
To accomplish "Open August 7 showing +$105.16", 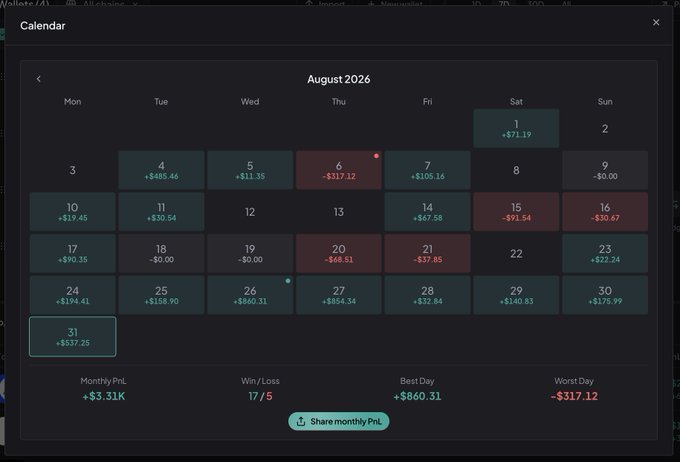I will pos(428,170).
